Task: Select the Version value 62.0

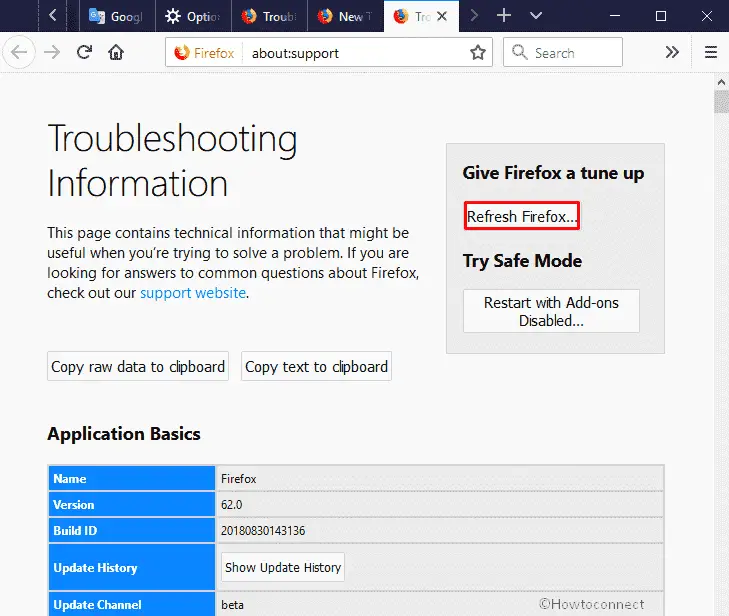Action: [232, 504]
